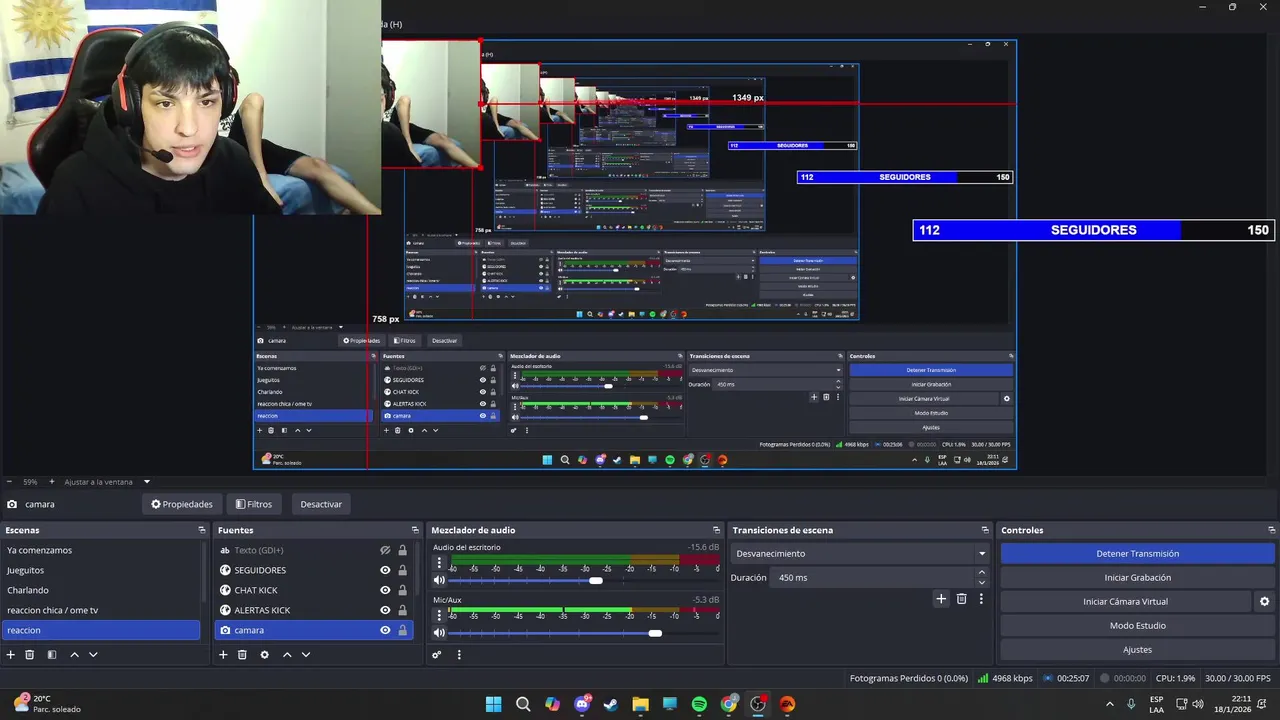Image resolution: width=1280 pixels, height=720 pixels.
Task: Open source properties gear in Fuentes toolbar
Action: 264,655
